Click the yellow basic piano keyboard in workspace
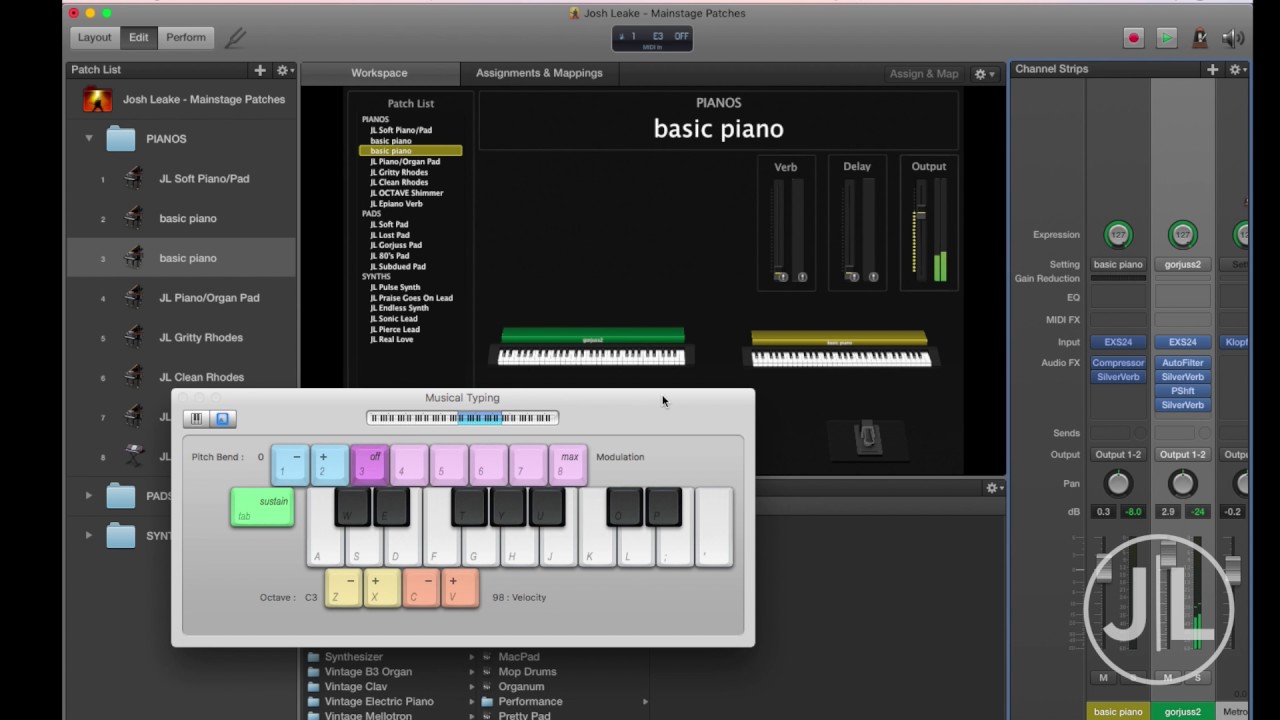 point(840,350)
